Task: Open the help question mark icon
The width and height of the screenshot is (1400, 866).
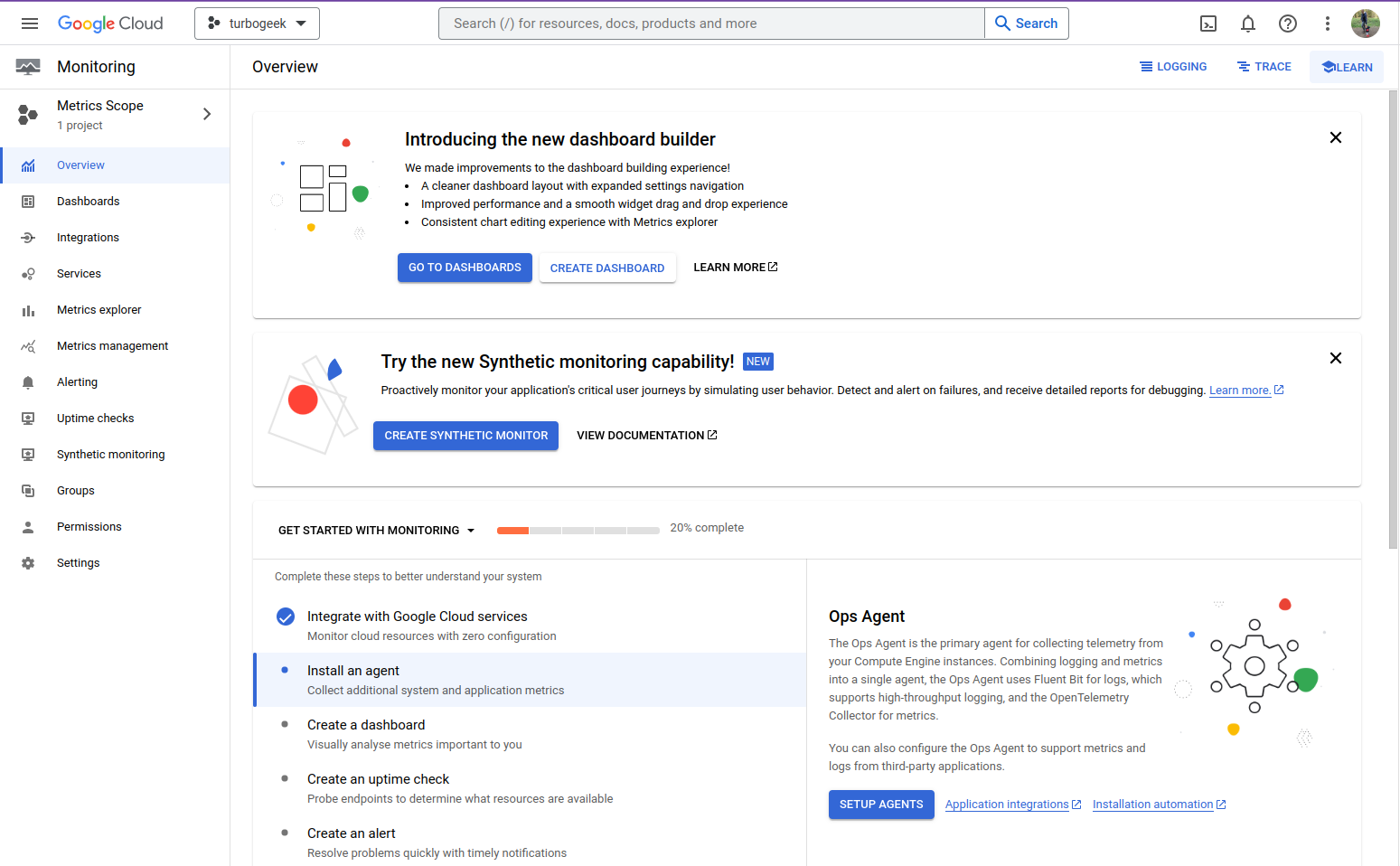Action: tap(1288, 24)
